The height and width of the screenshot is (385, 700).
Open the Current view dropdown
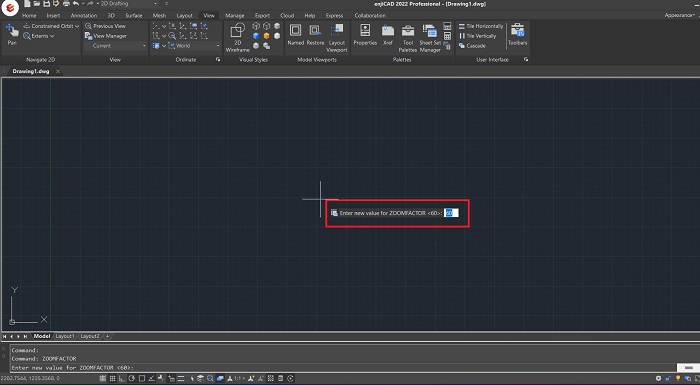116,46
